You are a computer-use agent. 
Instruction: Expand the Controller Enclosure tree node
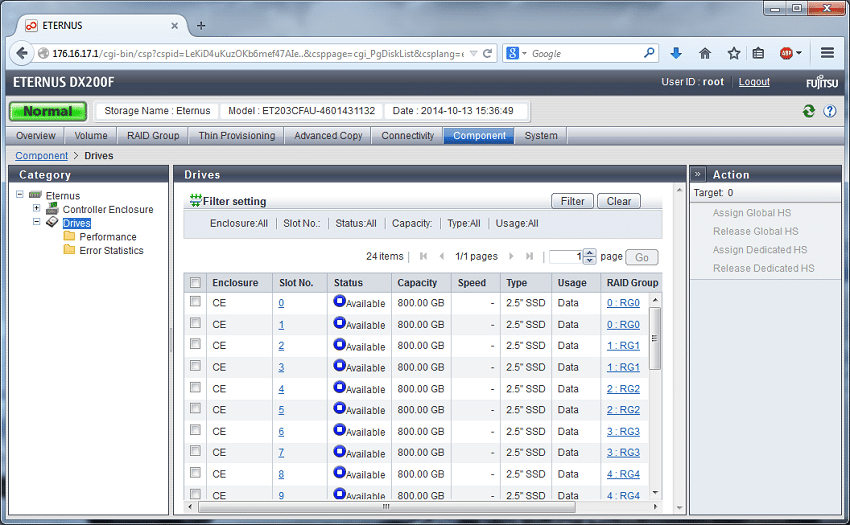[x=36, y=208]
